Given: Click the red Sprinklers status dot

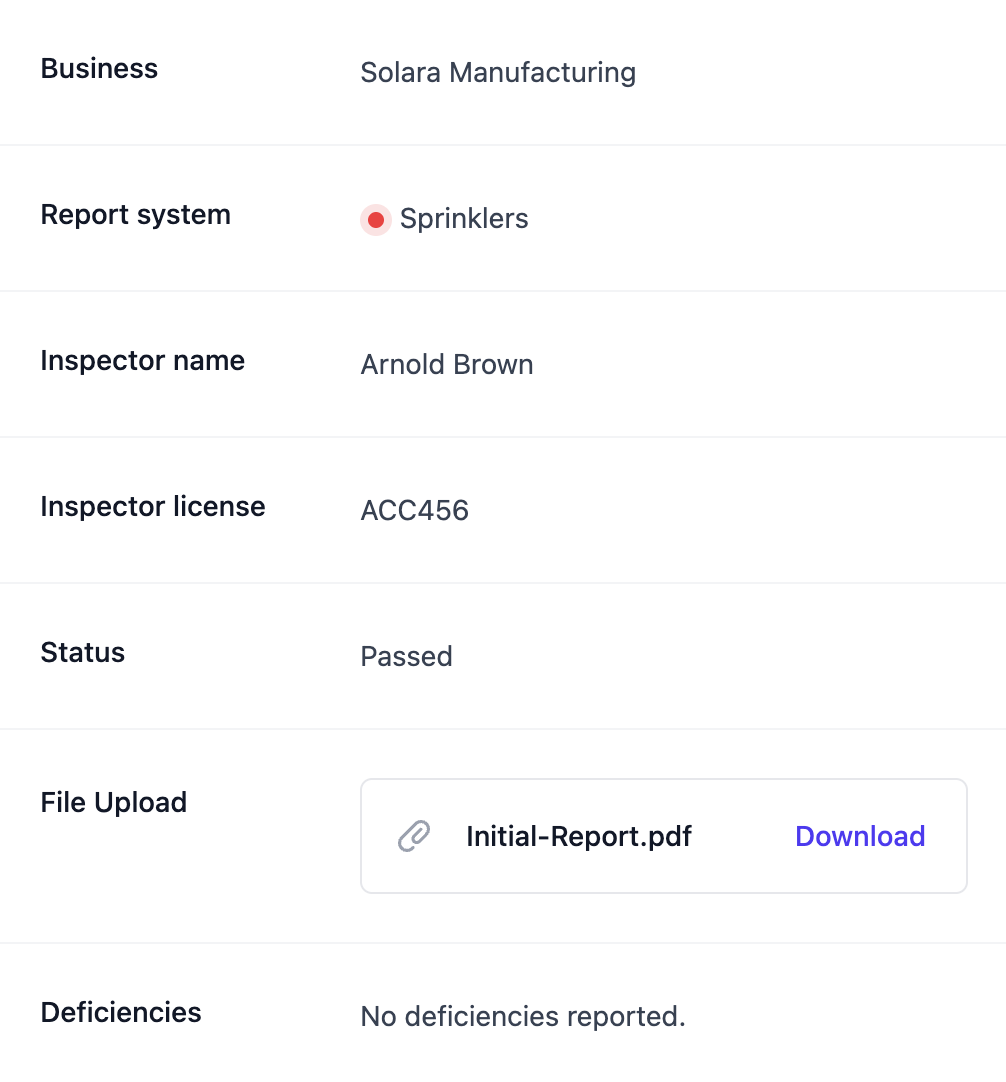Looking at the screenshot, I should pos(376,219).
